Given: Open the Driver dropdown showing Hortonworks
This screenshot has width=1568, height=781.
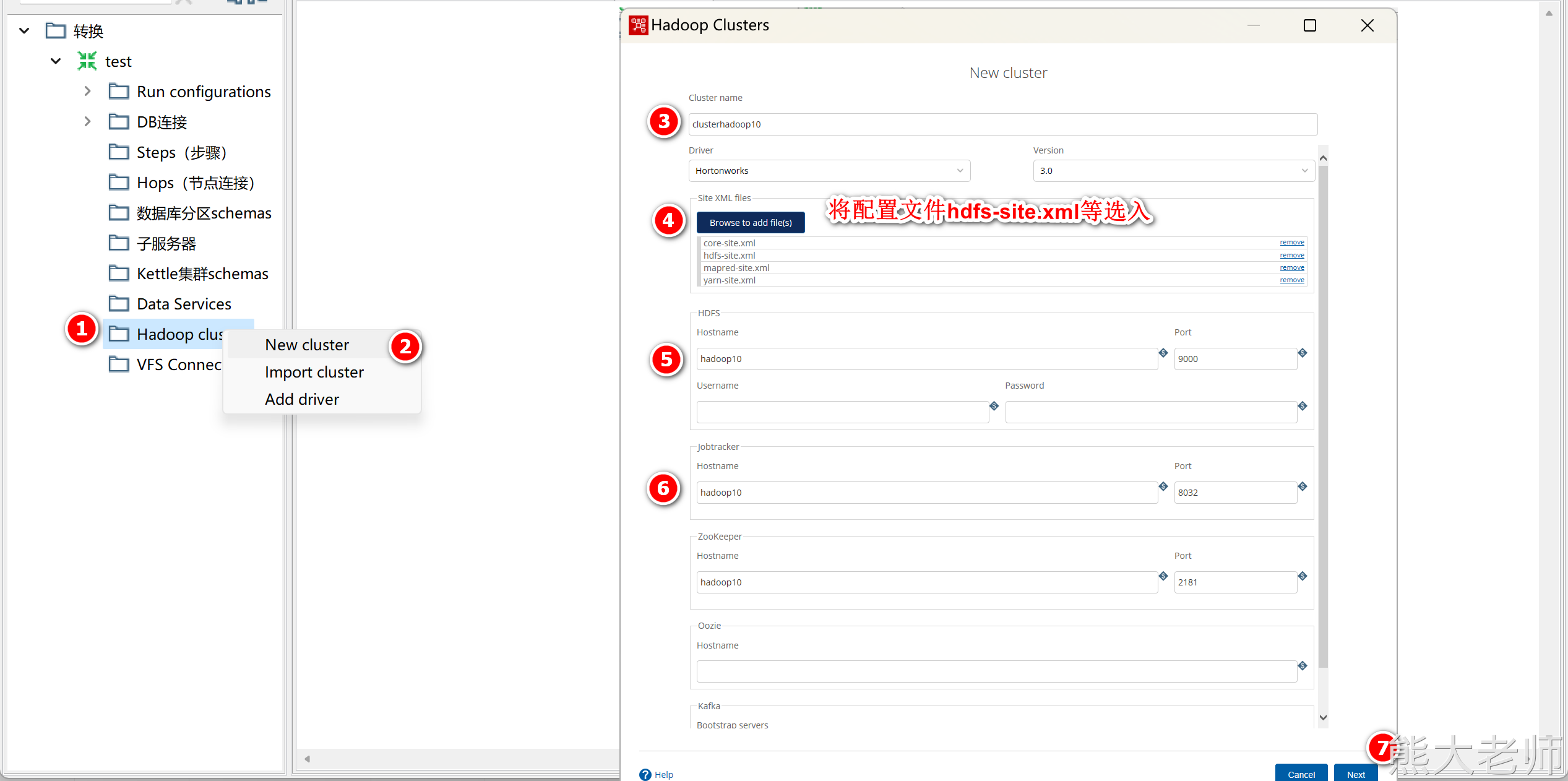Looking at the screenshot, I should [x=829, y=171].
